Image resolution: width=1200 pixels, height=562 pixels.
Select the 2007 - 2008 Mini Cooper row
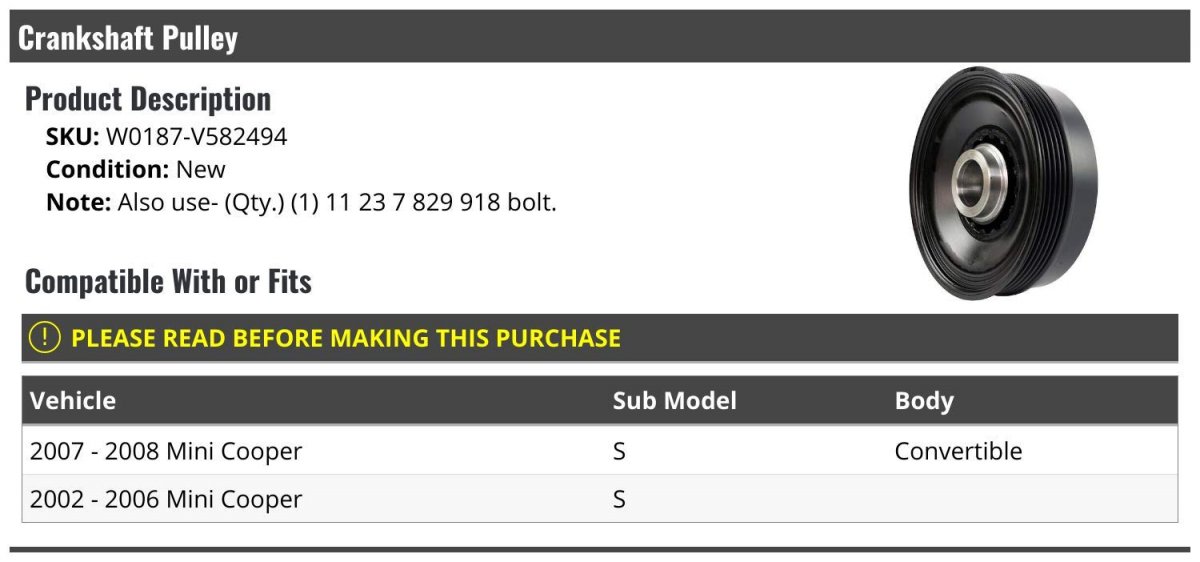(x=600, y=451)
